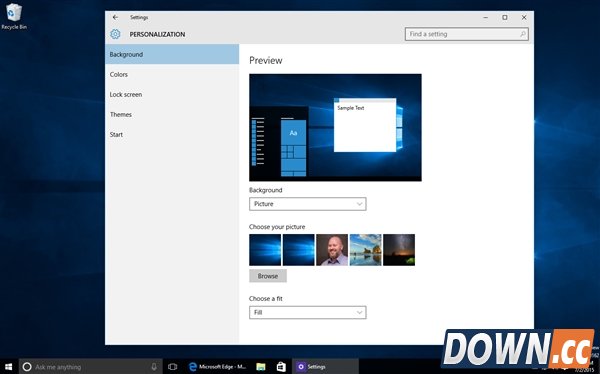The height and width of the screenshot is (374, 600).
Task: Click the Browse button
Action: 268,276
